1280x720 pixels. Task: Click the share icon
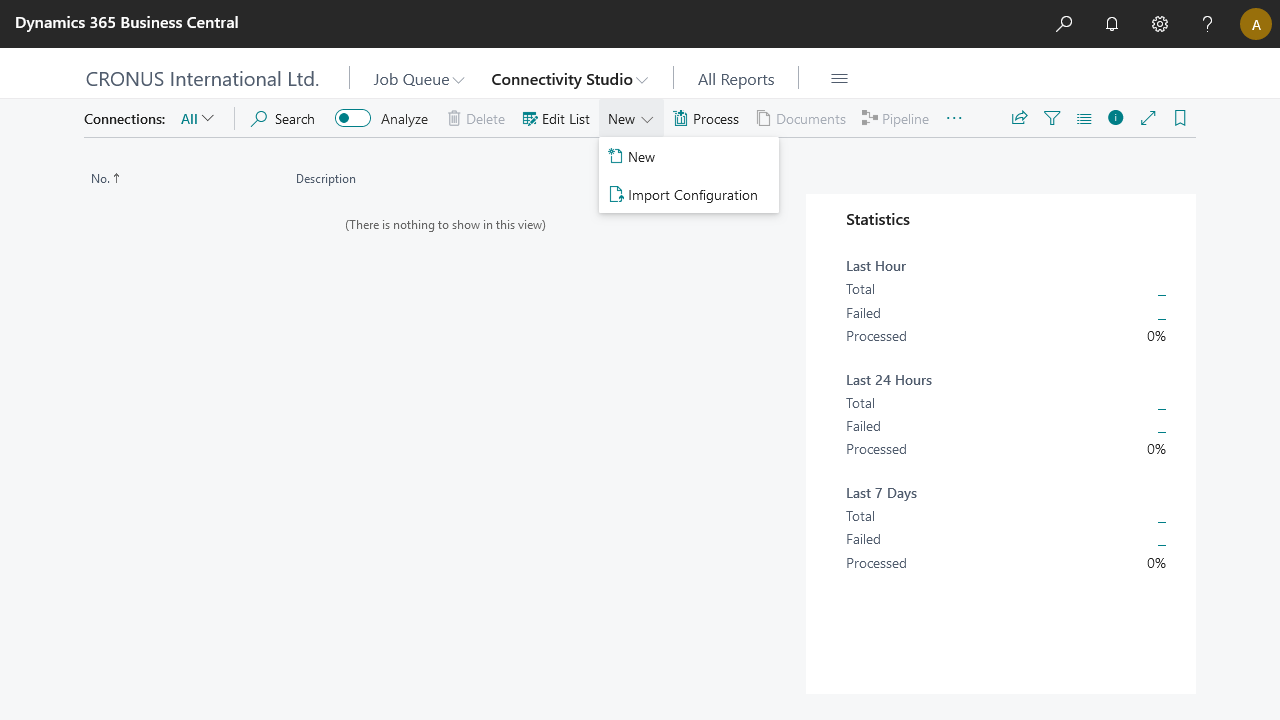tap(1019, 118)
